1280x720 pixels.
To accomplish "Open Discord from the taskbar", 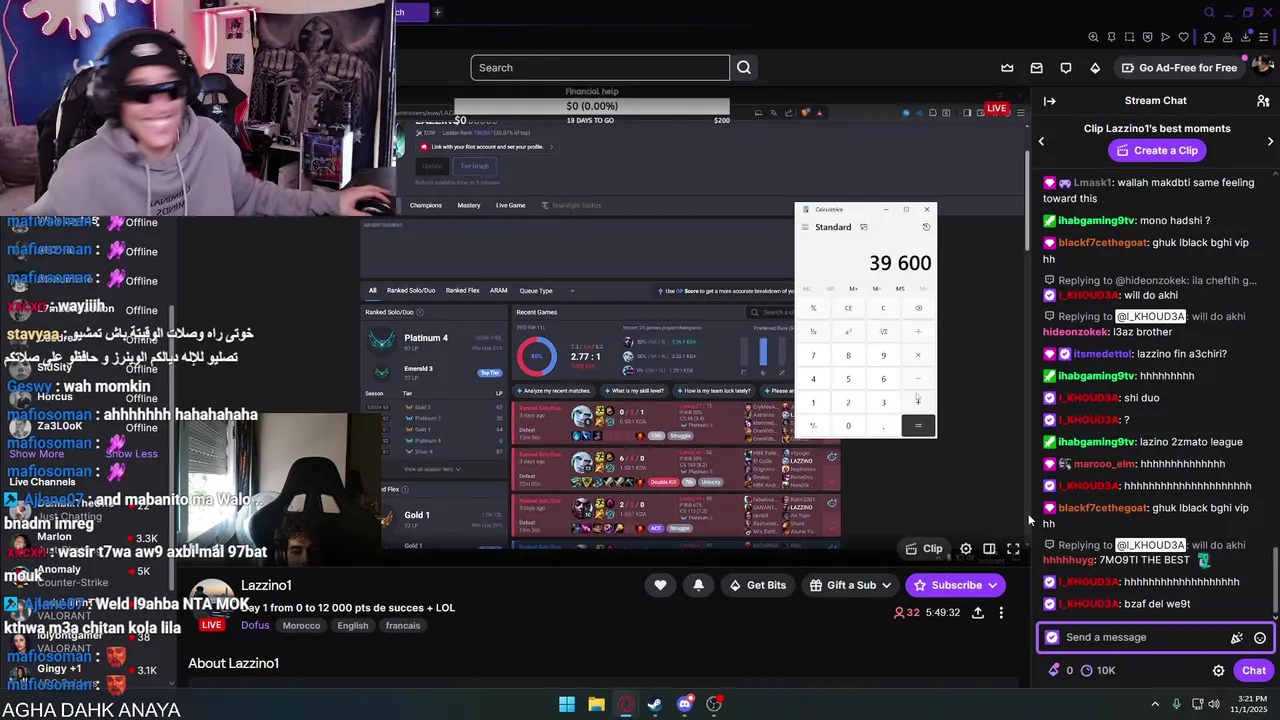I will point(685,704).
